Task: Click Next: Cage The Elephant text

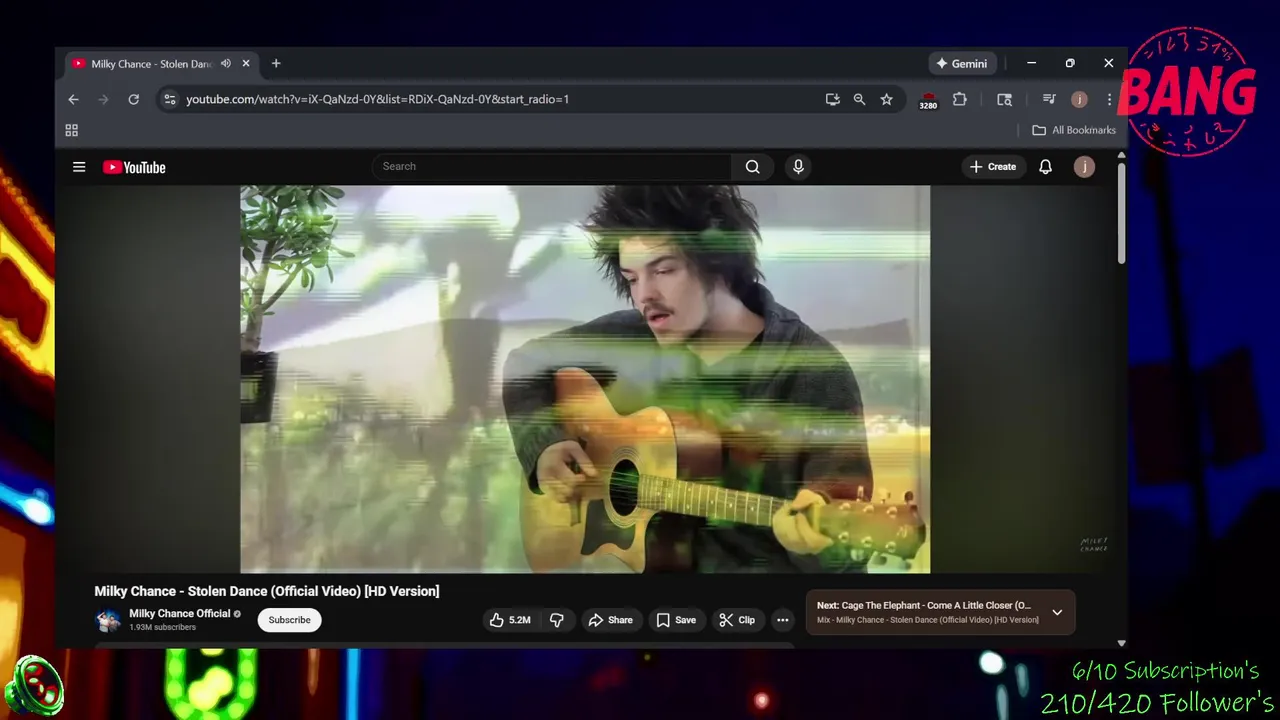Action: coord(923,605)
